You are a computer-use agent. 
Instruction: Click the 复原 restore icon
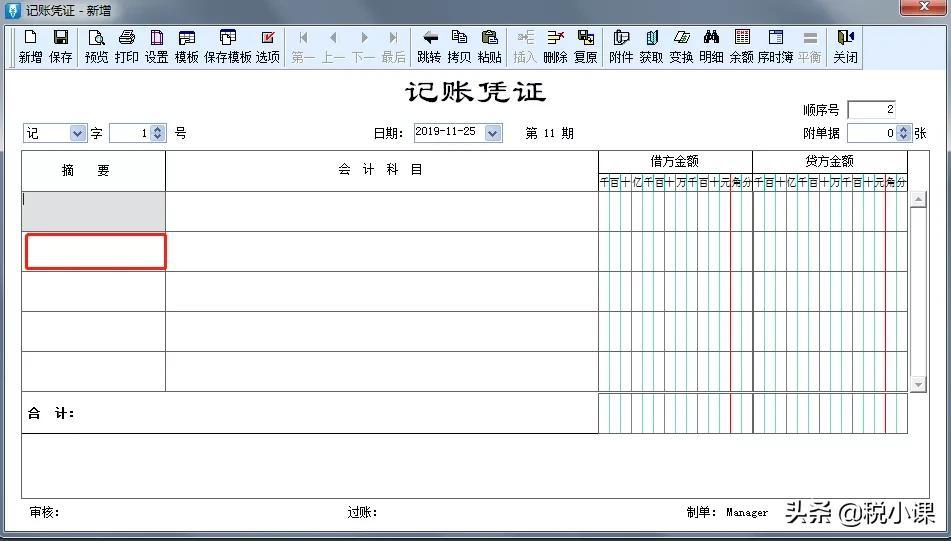[586, 46]
